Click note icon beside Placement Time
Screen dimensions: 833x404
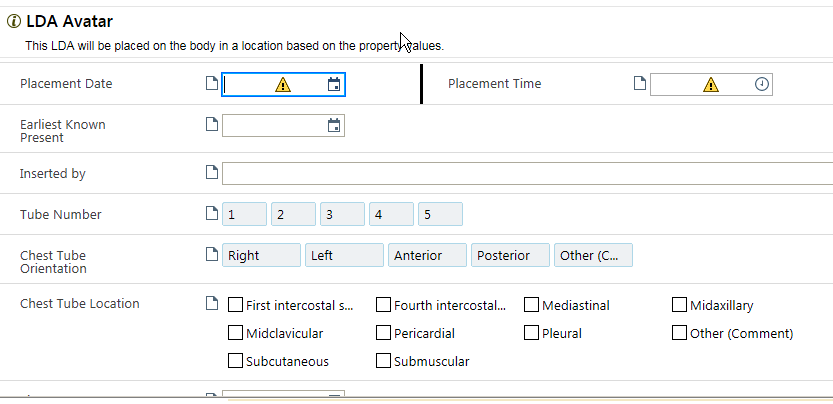(x=640, y=83)
